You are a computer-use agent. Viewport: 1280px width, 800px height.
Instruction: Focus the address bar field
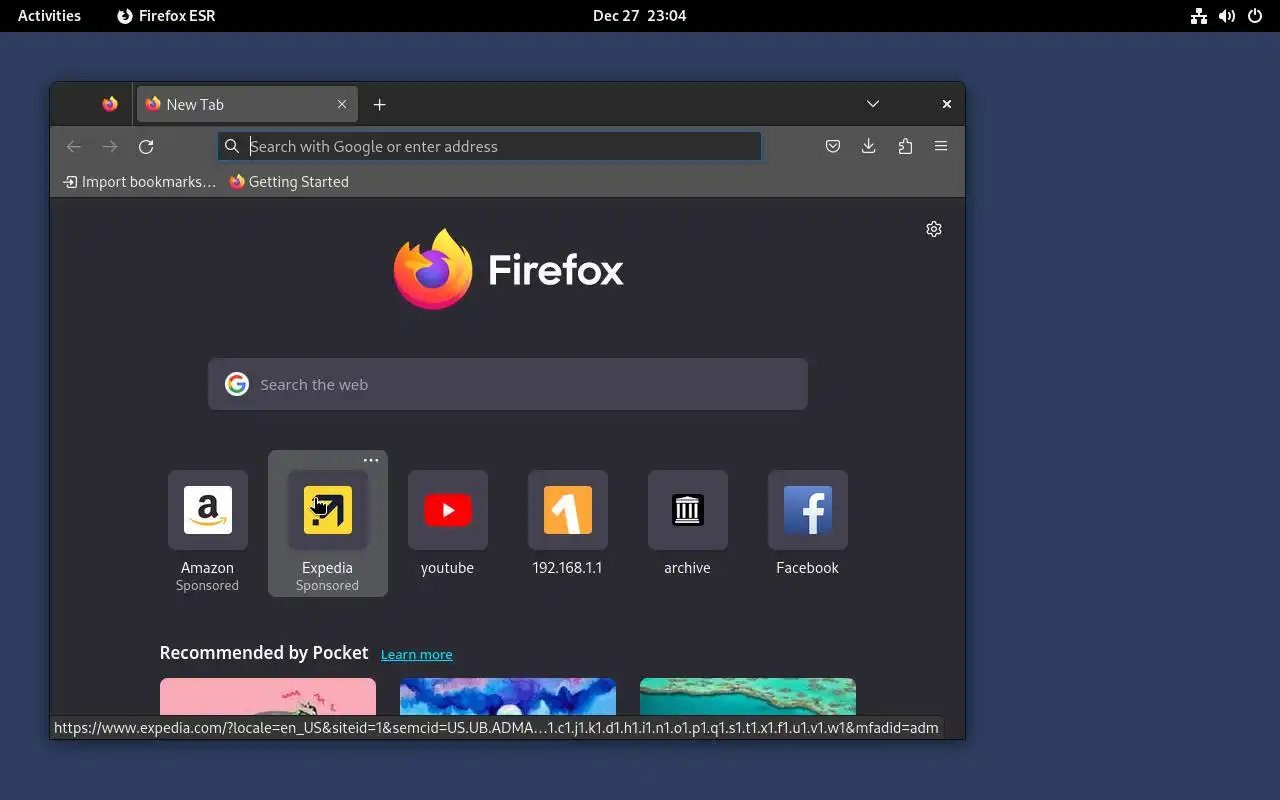tap(490, 147)
